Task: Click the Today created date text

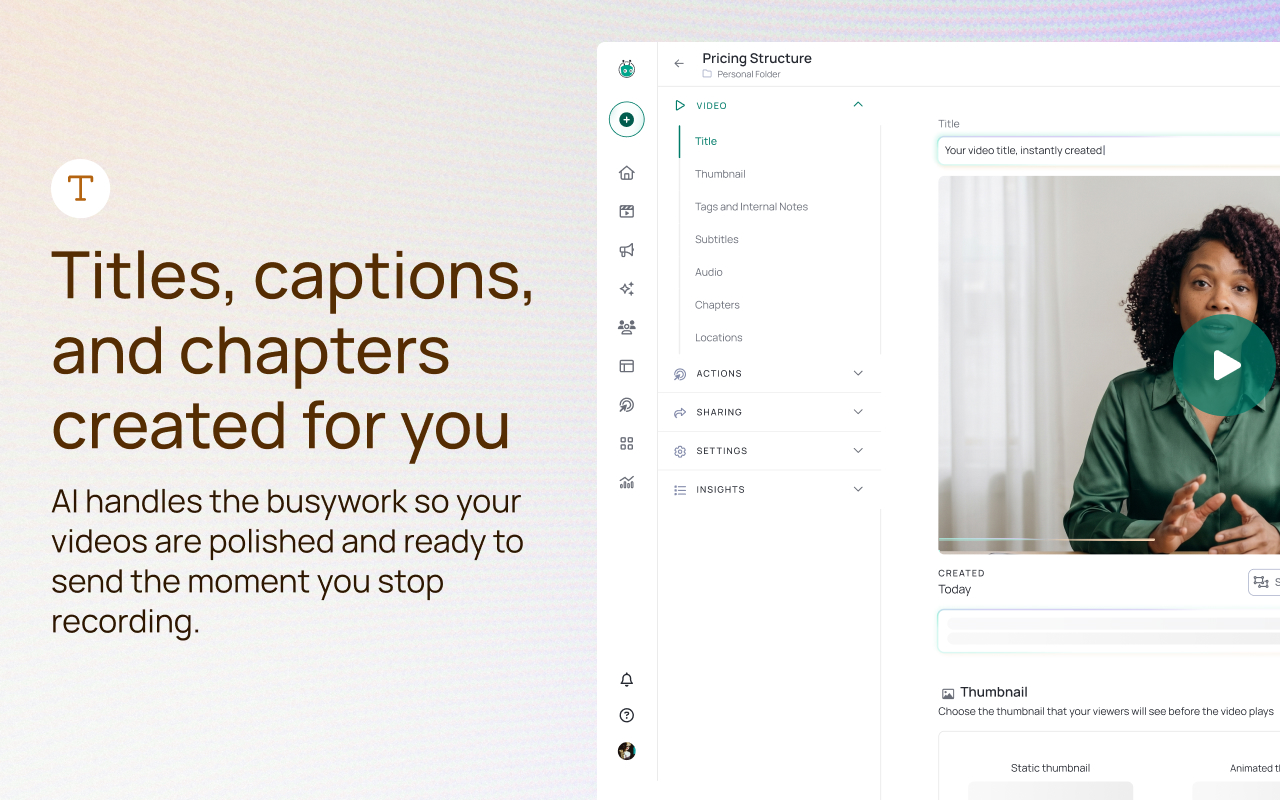Action: click(x=955, y=589)
